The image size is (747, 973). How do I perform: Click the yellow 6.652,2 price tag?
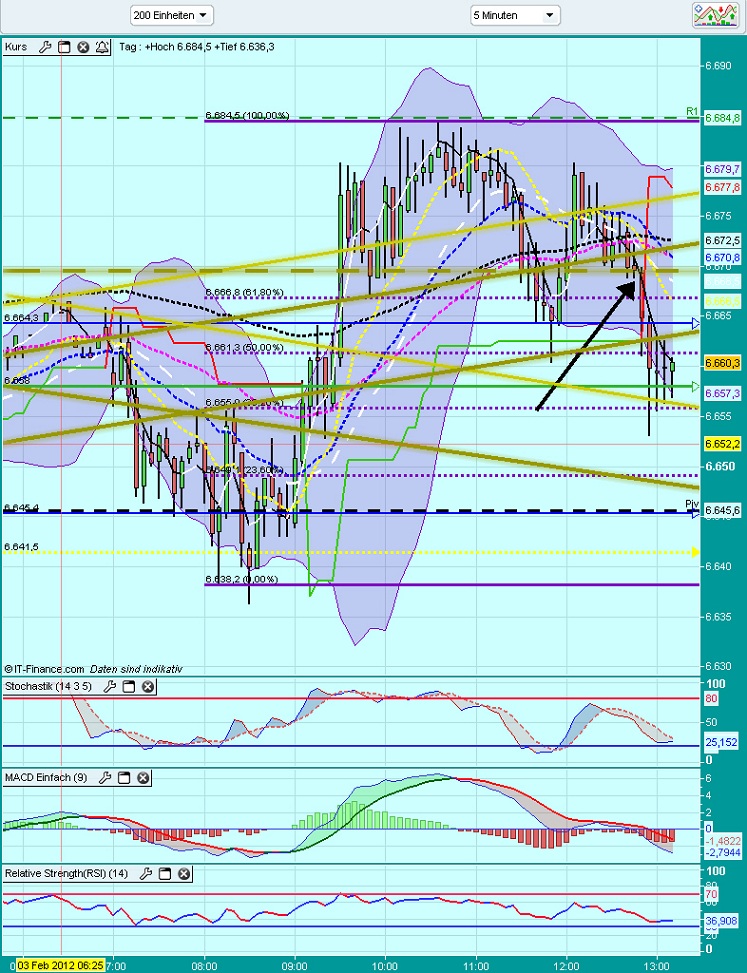(x=722, y=444)
